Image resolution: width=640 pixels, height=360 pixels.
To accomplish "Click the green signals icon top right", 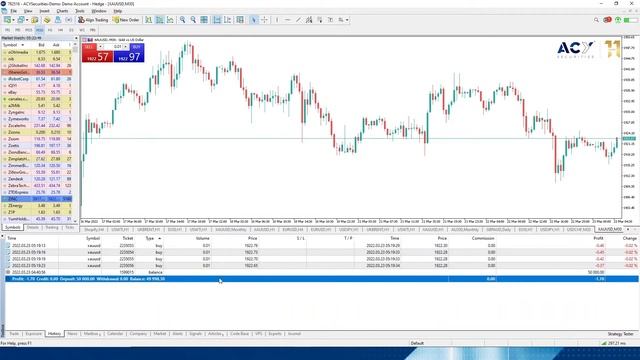I will click(x=618, y=20).
